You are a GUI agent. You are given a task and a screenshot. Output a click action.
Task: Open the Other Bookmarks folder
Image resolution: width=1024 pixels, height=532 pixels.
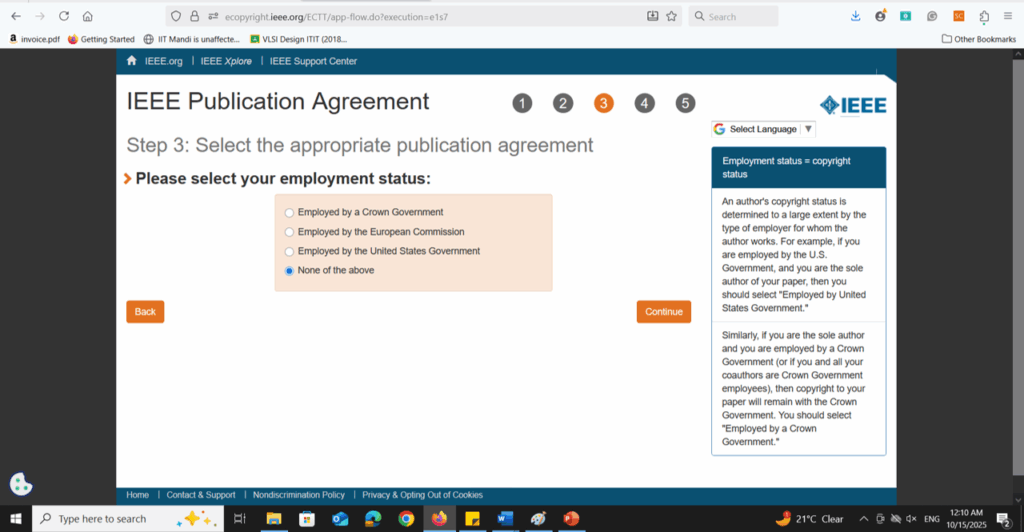click(x=978, y=39)
